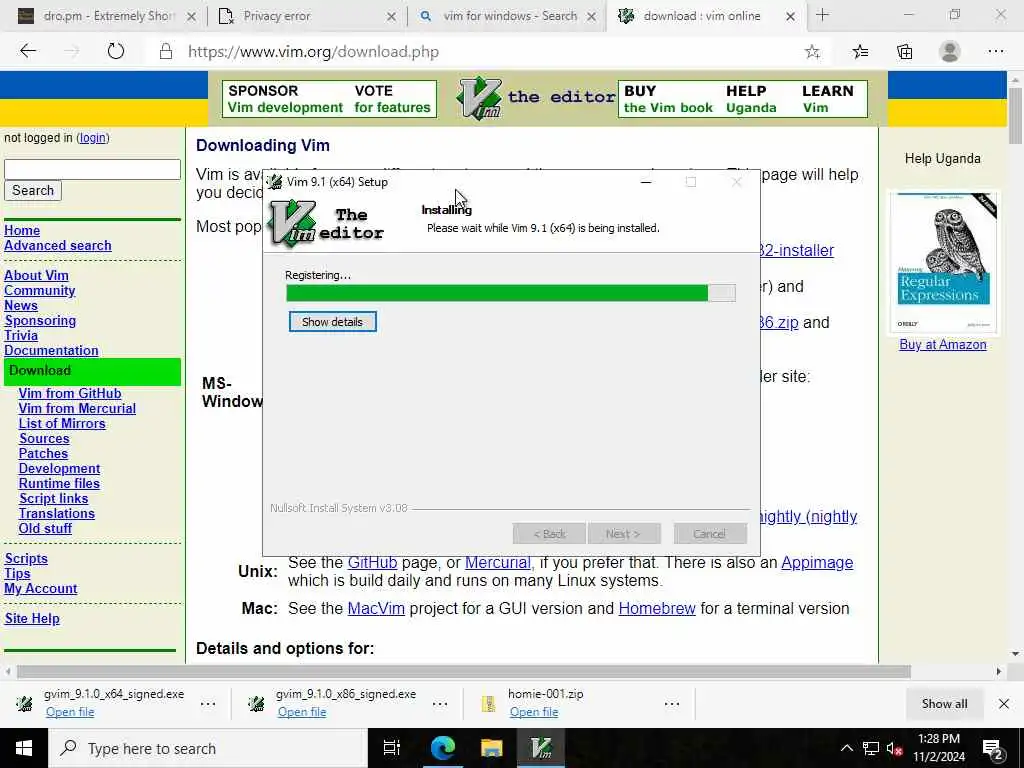The height and width of the screenshot is (768, 1024).
Task: Open the Community sidebar link
Action: tap(39, 291)
